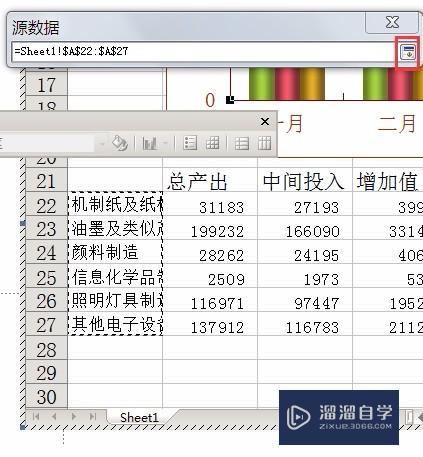The width and height of the screenshot is (423, 457).
Task: Click the by row icon
Action: [241, 144]
